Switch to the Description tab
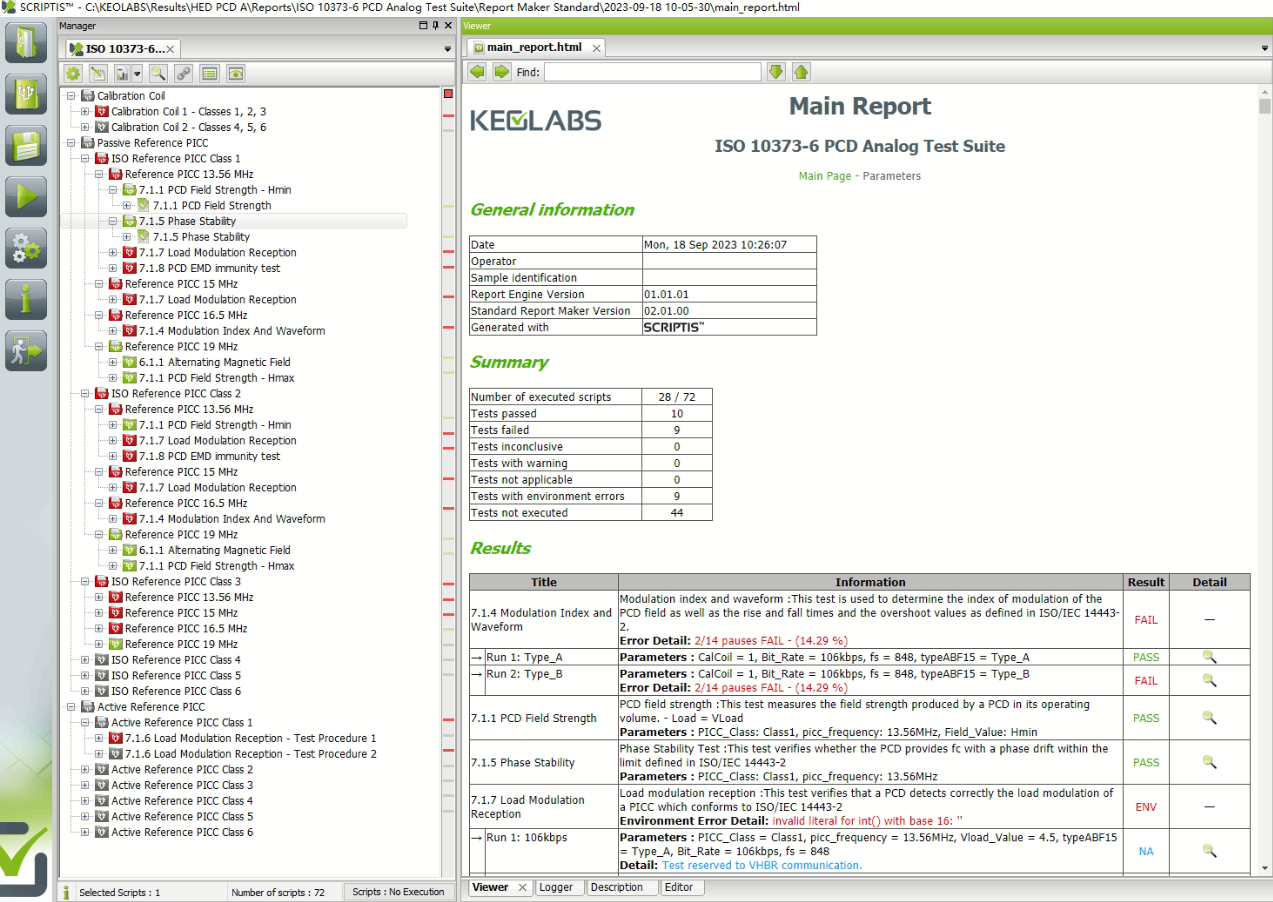This screenshot has width=1273, height=902. pos(617,887)
